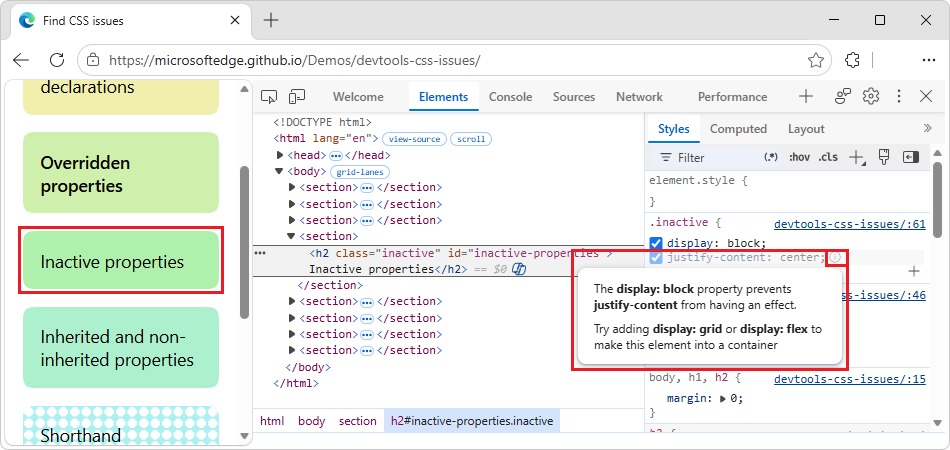Click Inherited and non-inherited properties card
The width and height of the screenshot is (950, 450).
(x=121, y=348)
